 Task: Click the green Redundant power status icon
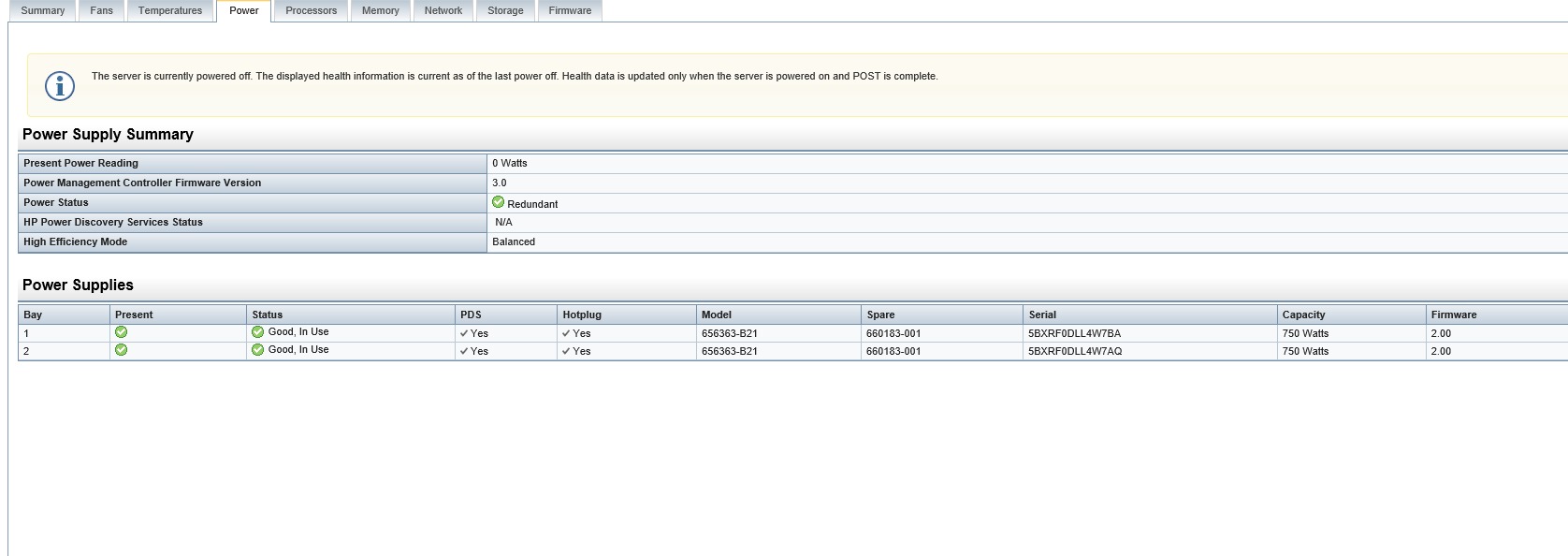(x=498, y=202)
